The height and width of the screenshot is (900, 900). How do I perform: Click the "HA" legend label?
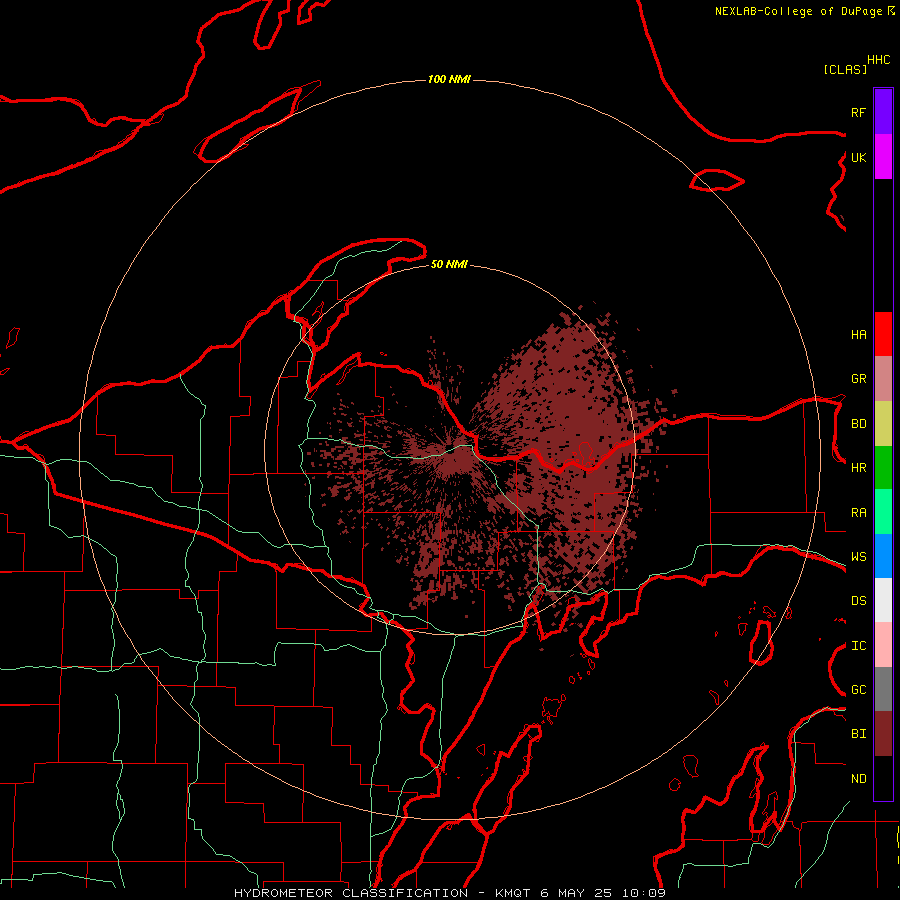point(858,334)
